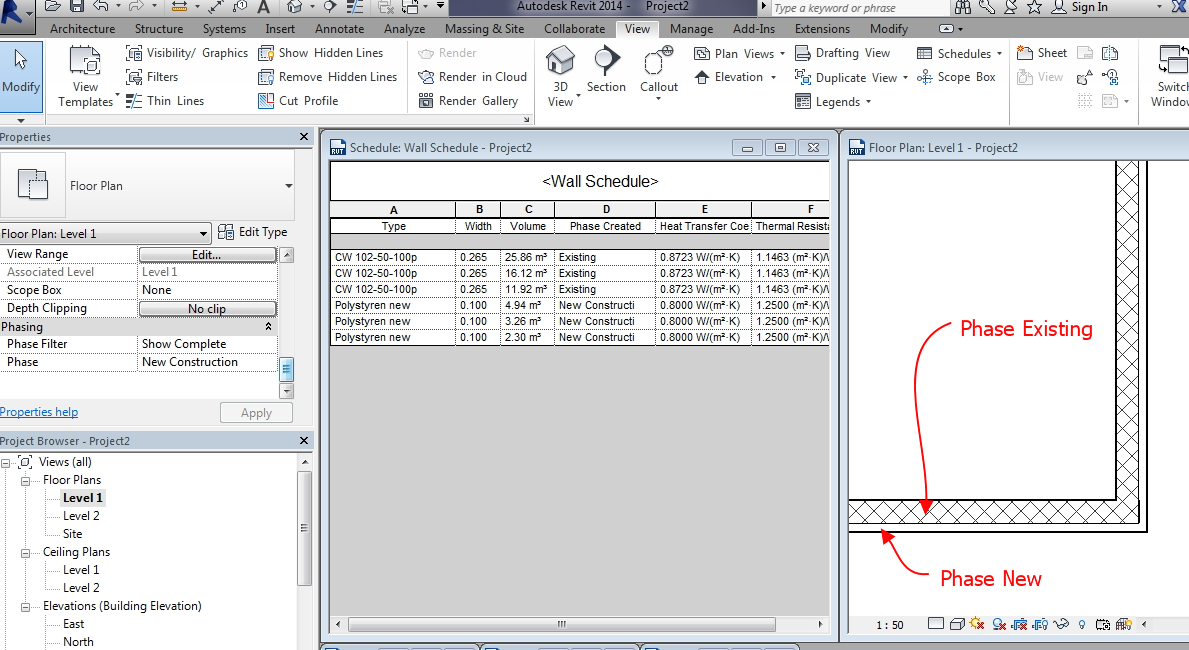
Task: Create a new Sheet
Action: click(1041, 53)
